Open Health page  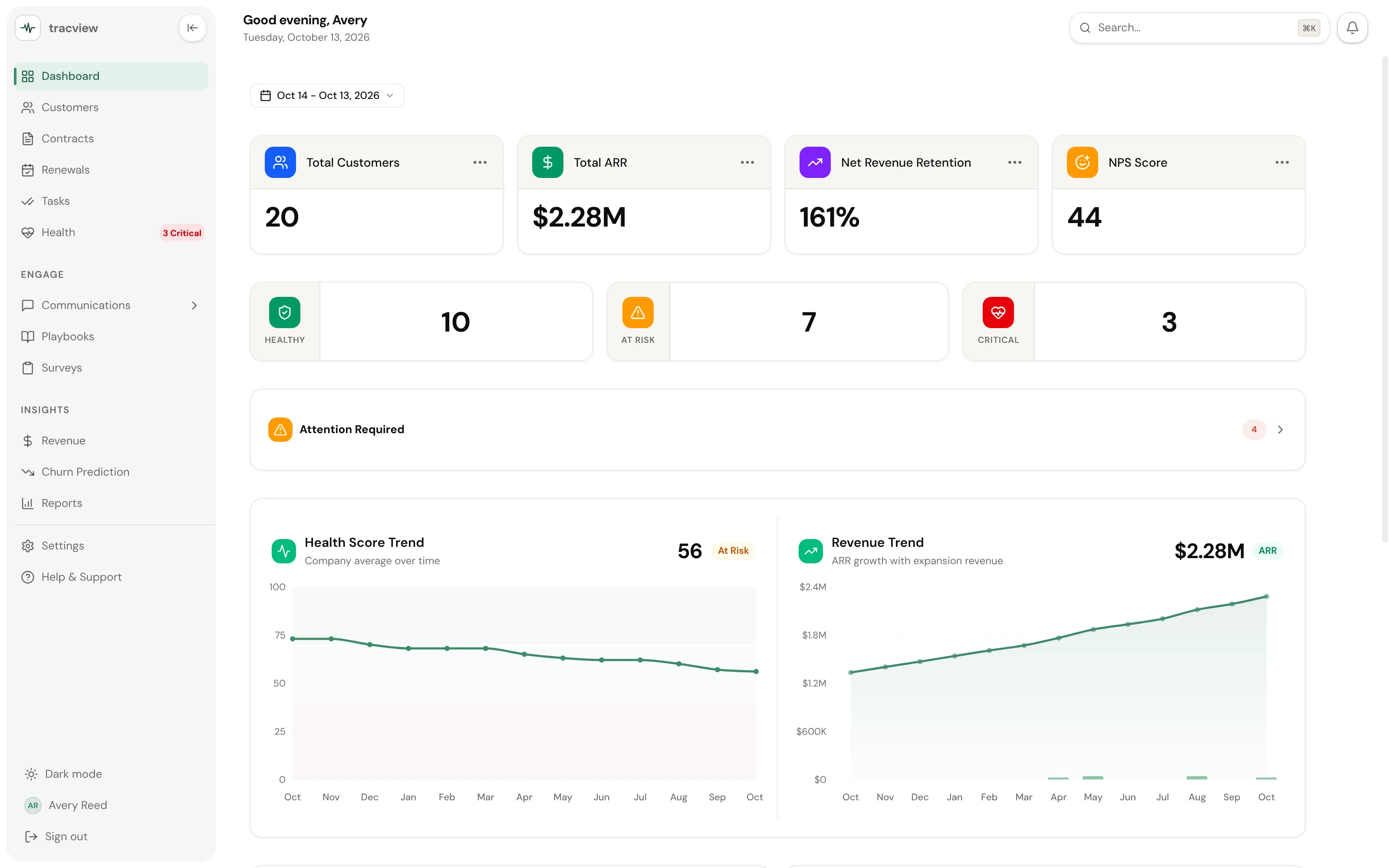tap(111, 233)
